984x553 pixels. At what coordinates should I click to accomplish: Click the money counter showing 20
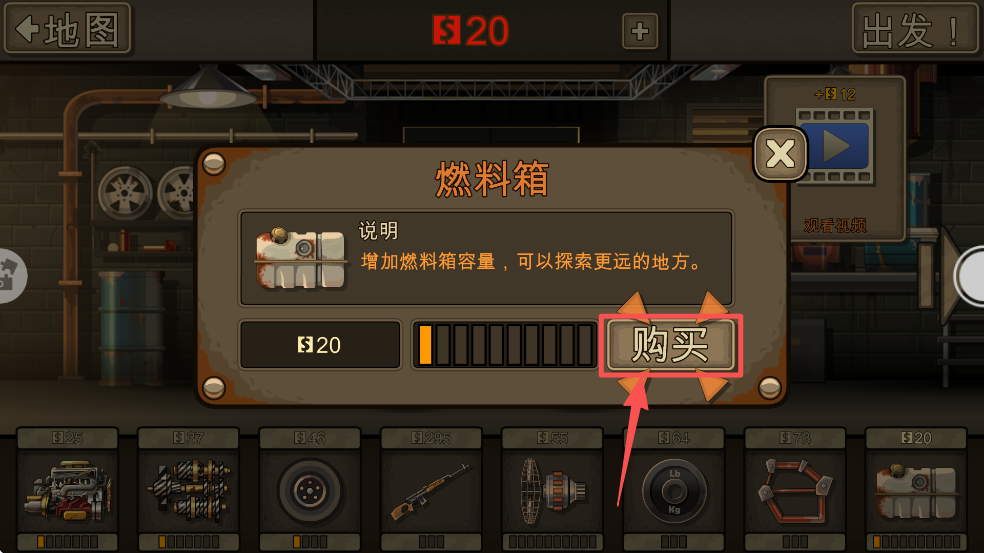[471, 31]
